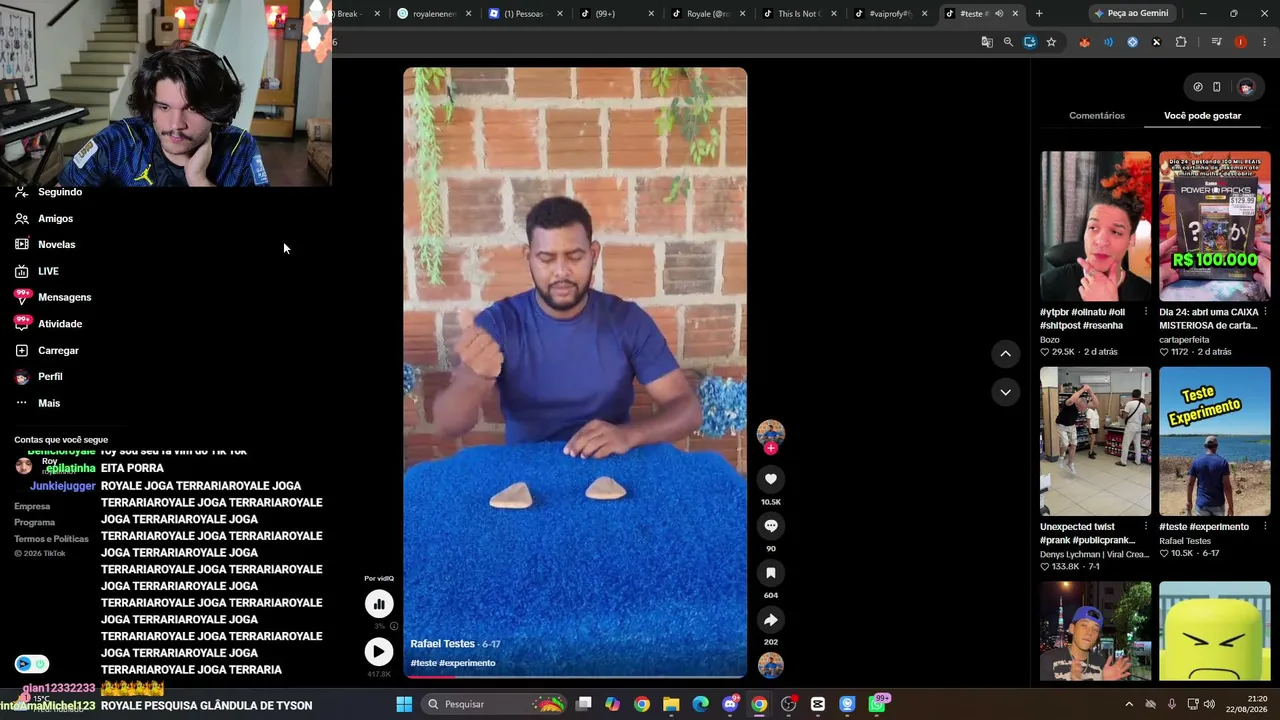Open the vidIQ stats bar-chart button

[x=379, y=603]
